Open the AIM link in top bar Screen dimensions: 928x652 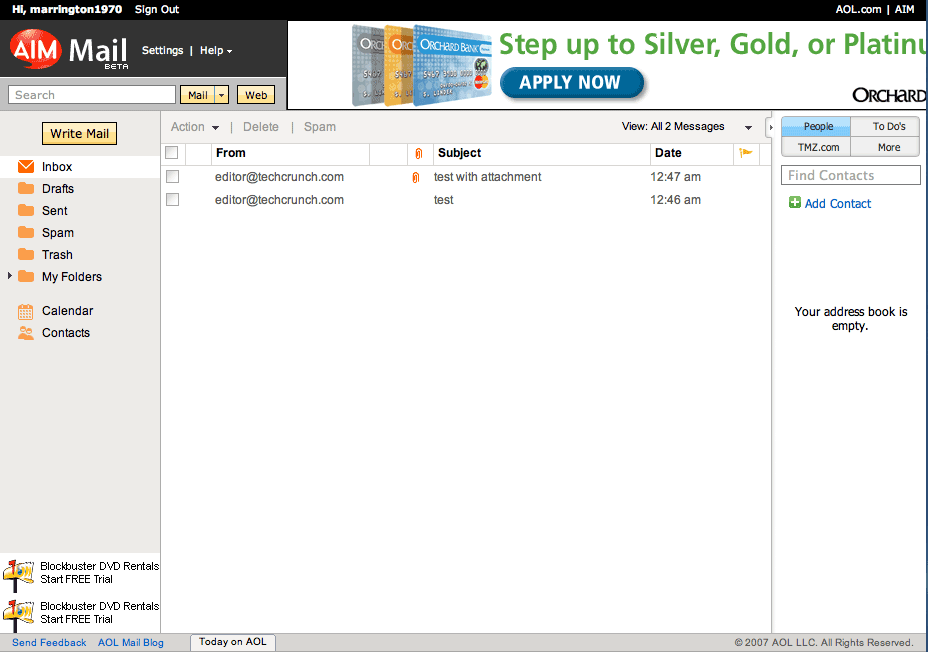904,9
